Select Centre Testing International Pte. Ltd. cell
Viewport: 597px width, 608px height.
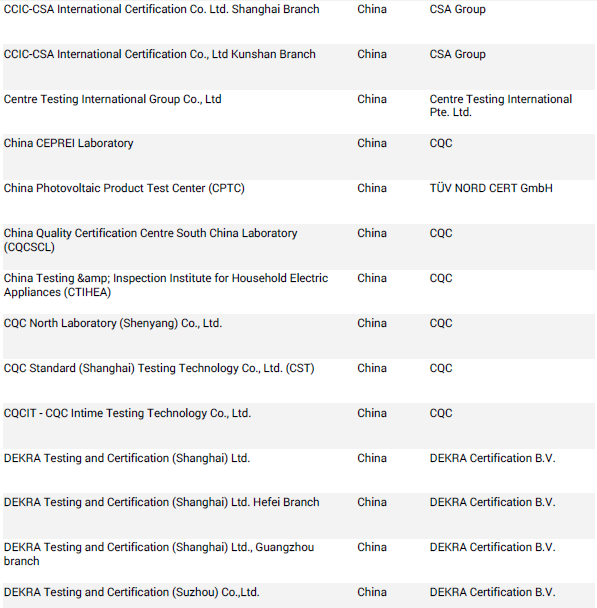click(x=500, y=105)
